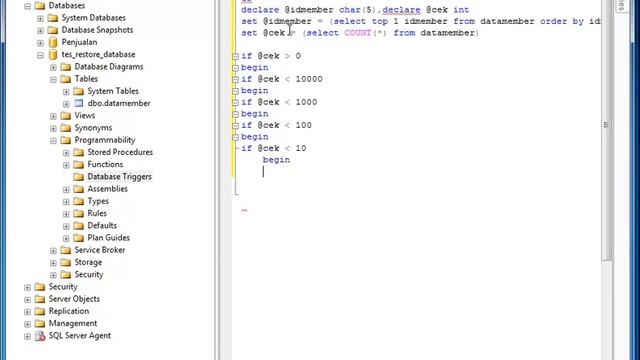Screen dimensions: 640x360
Task: Expand the Management node
Action: pos(27,324)
